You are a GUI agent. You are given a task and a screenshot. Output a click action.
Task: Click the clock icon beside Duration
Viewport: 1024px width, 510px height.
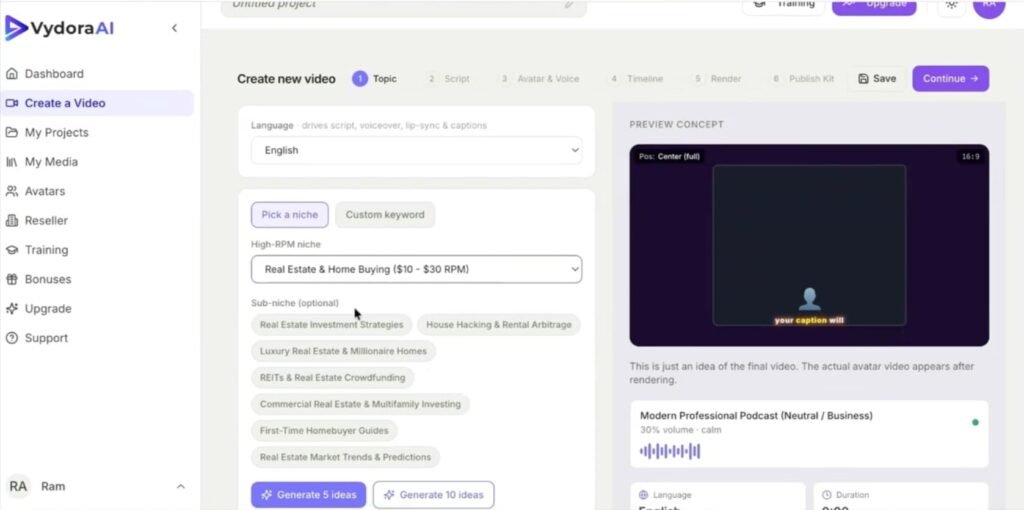826,495
